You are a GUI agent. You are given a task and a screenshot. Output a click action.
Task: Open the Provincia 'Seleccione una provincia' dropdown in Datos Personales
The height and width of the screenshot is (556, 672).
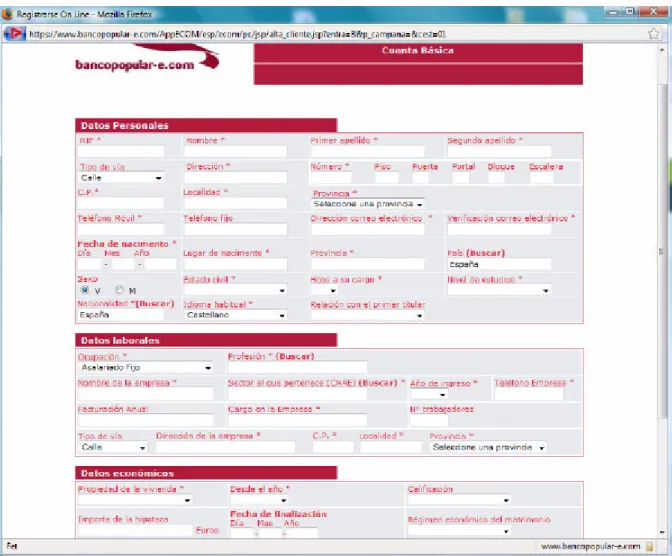368,204
